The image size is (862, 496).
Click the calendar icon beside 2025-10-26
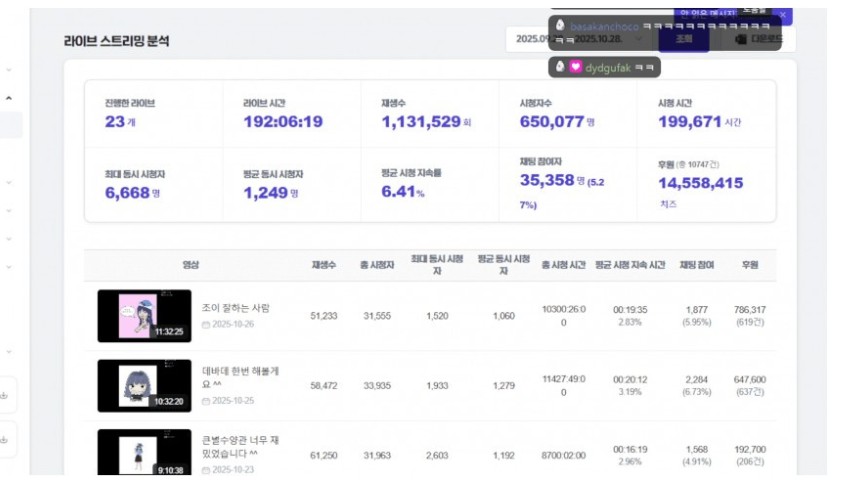click(206, 325)
